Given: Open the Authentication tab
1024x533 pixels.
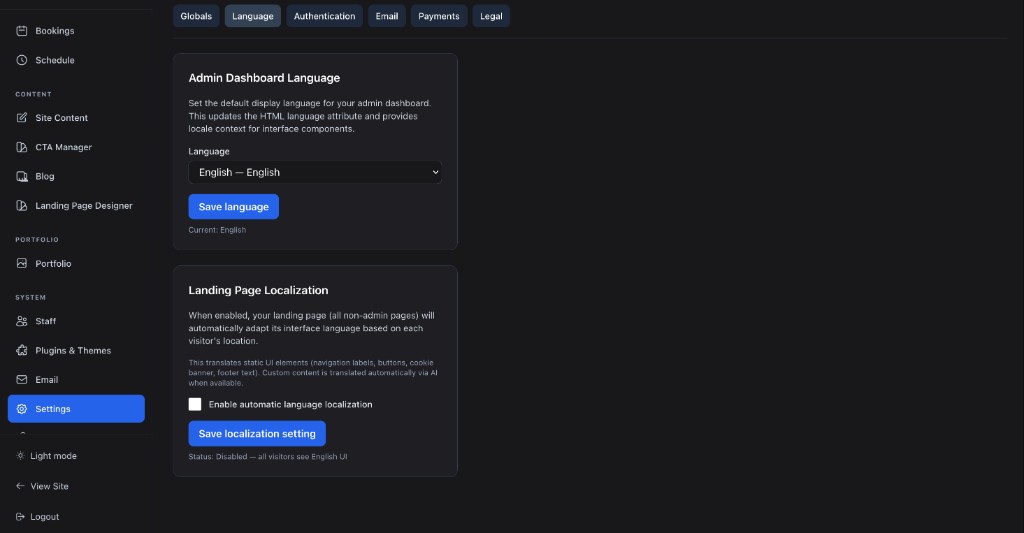Looking at the screenshot, I should tap(325, 16).
